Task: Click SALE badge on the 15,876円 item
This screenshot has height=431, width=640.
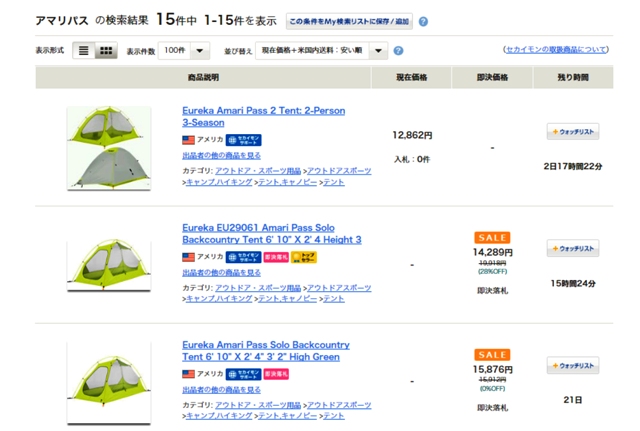Action: pyautogui.click(x=492, y=355)
